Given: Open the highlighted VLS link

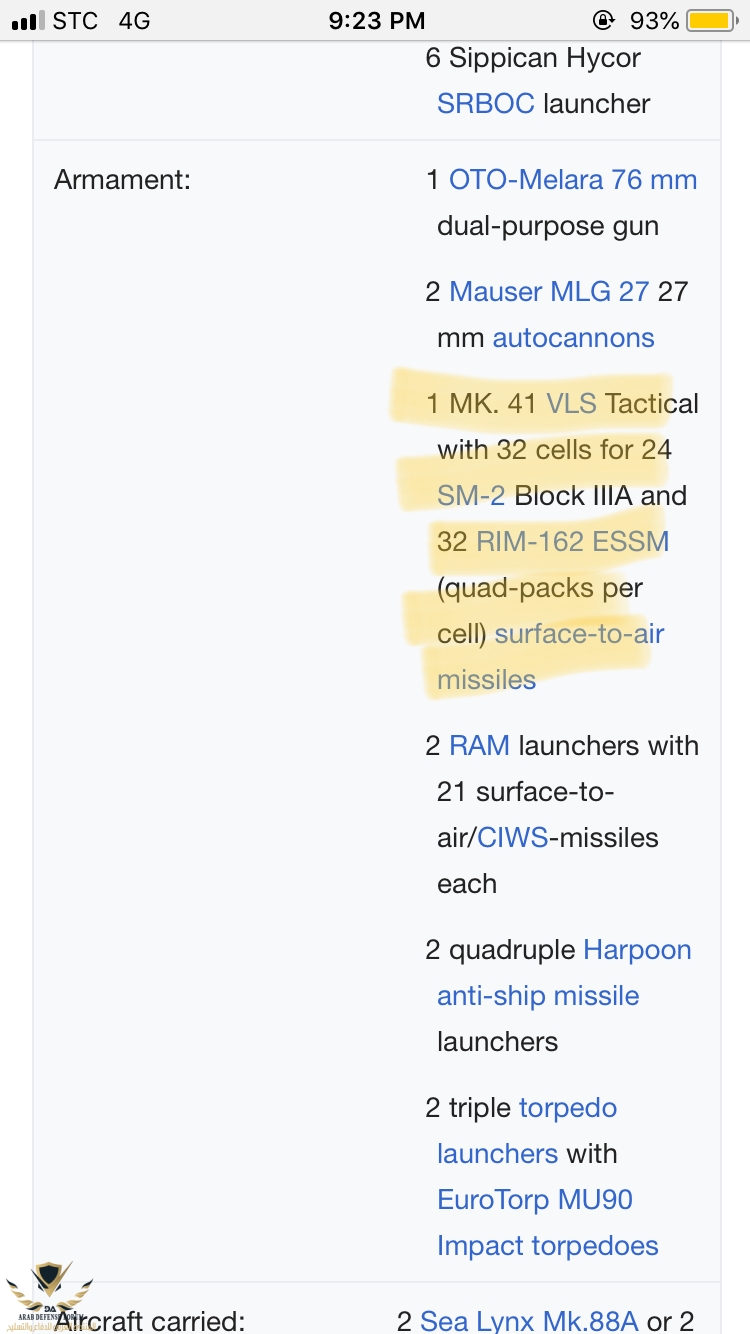Looking at the screenshot, I should [x=571, y=404].
